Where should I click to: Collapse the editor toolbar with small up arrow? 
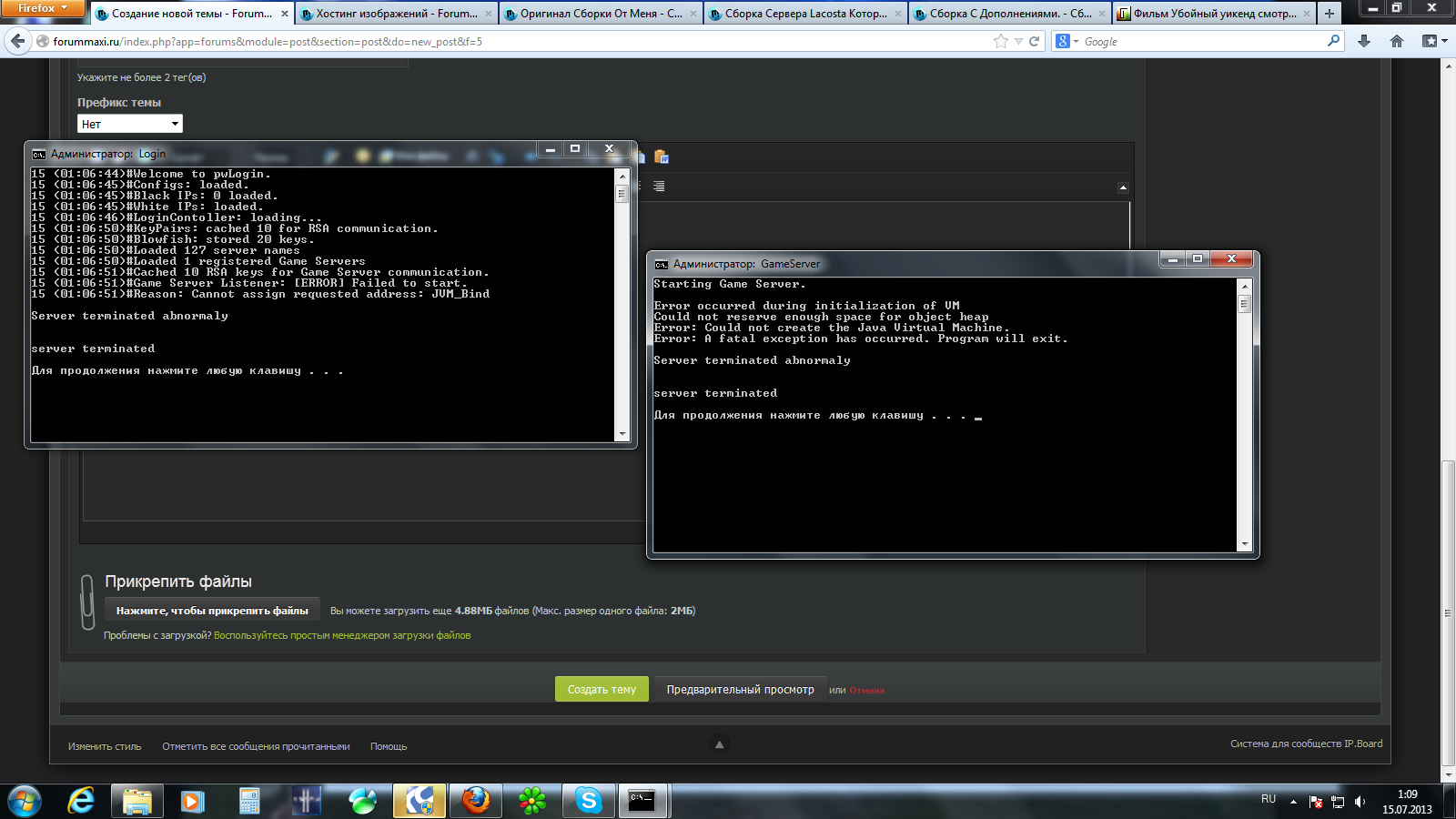tap(1123, 187)
